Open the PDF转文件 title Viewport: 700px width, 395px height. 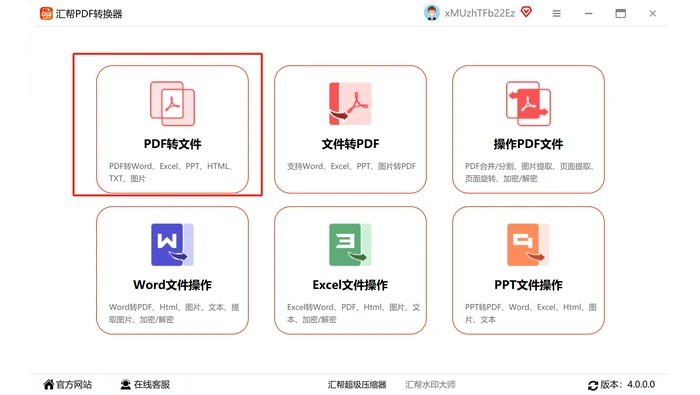[x=172, y=144]
